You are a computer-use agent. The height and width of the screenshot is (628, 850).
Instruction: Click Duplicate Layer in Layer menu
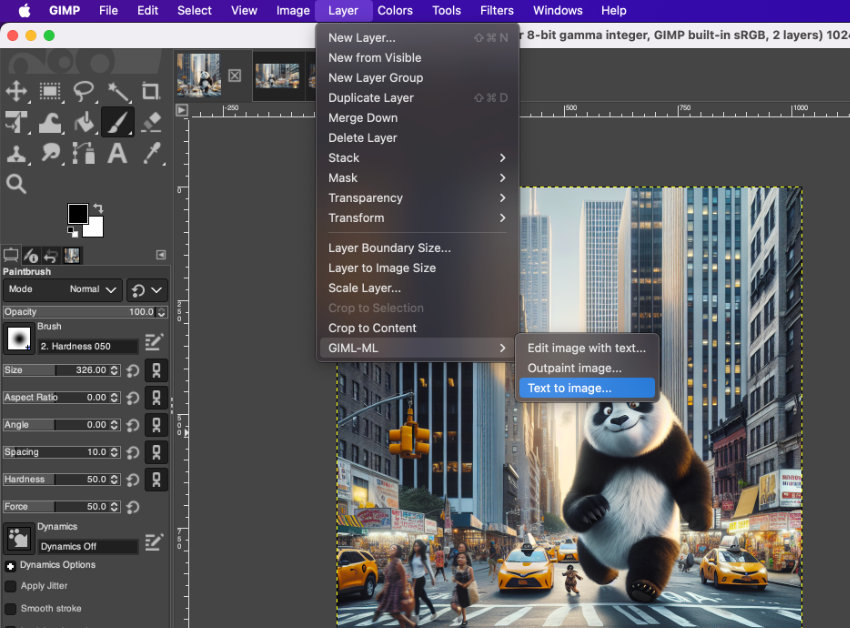click(417, 98)
